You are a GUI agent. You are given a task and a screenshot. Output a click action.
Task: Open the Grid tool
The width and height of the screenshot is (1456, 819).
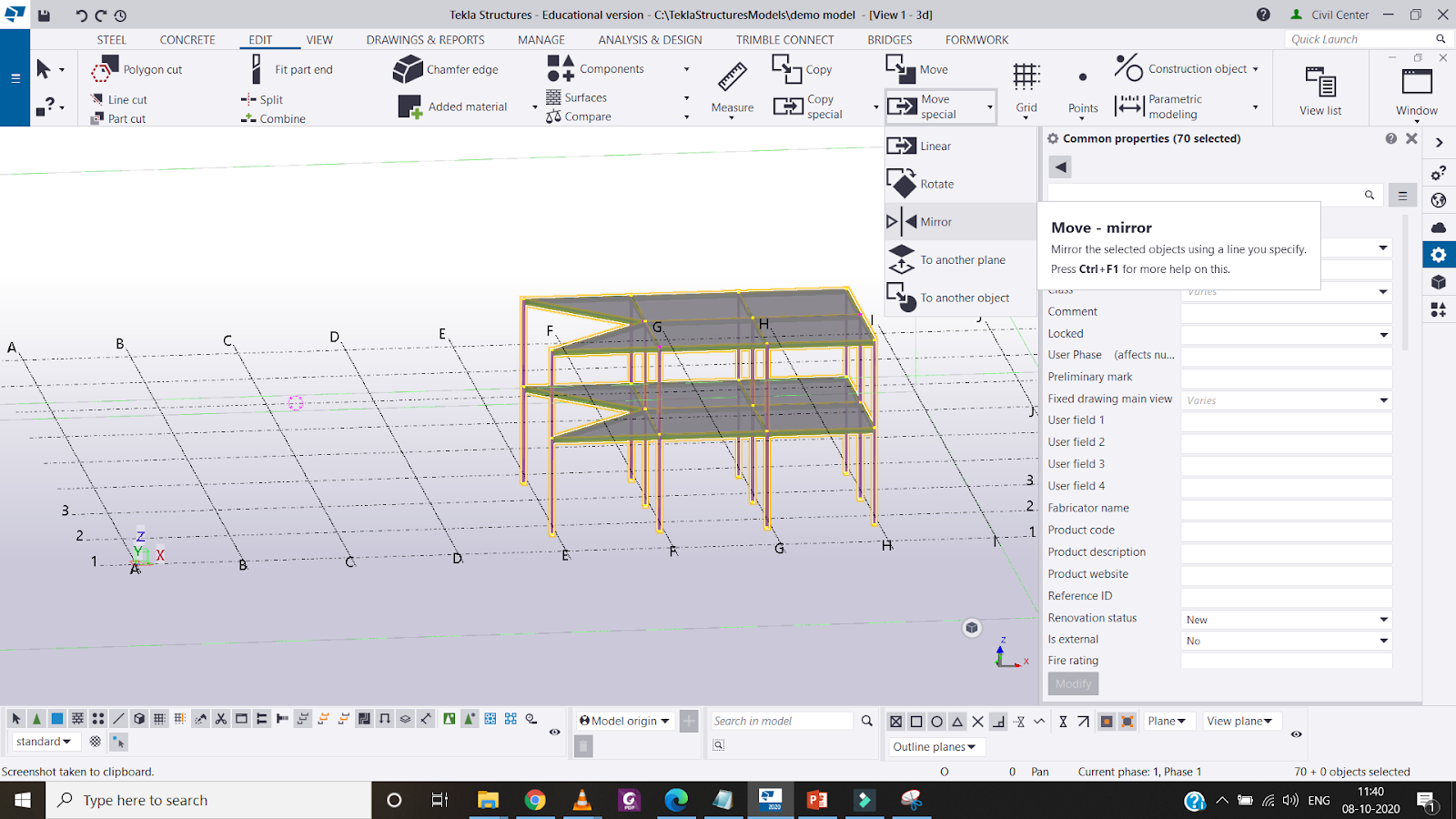click(1026, 88)
